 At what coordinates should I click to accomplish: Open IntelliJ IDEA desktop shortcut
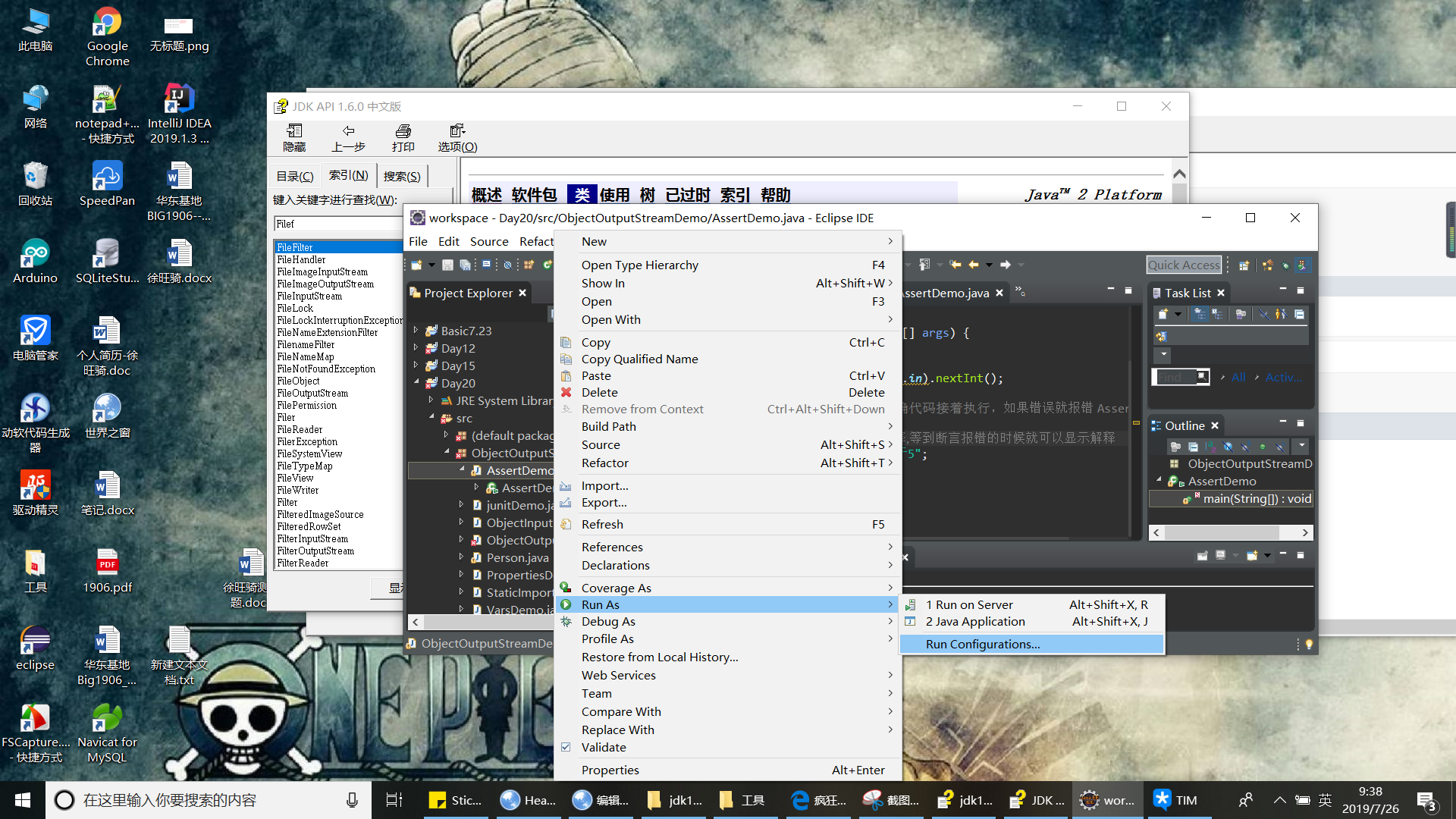click(179, 114)
